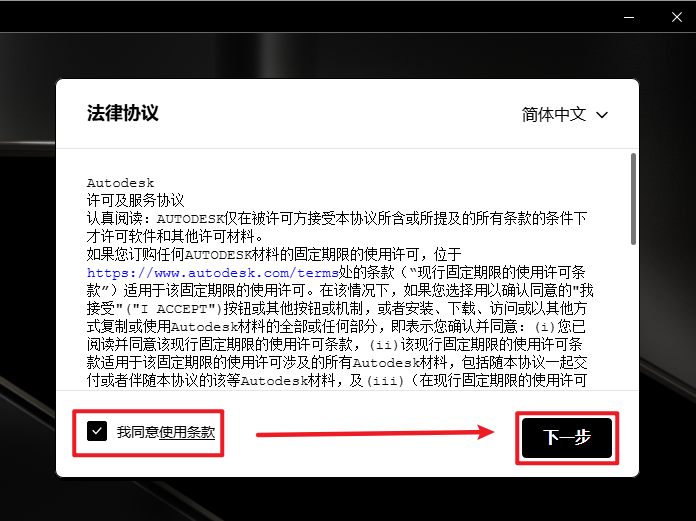Screen dimensions: 696x521
Task: Click the ("I ACCEPT") text in the agreement
Action: click(174, 309)
